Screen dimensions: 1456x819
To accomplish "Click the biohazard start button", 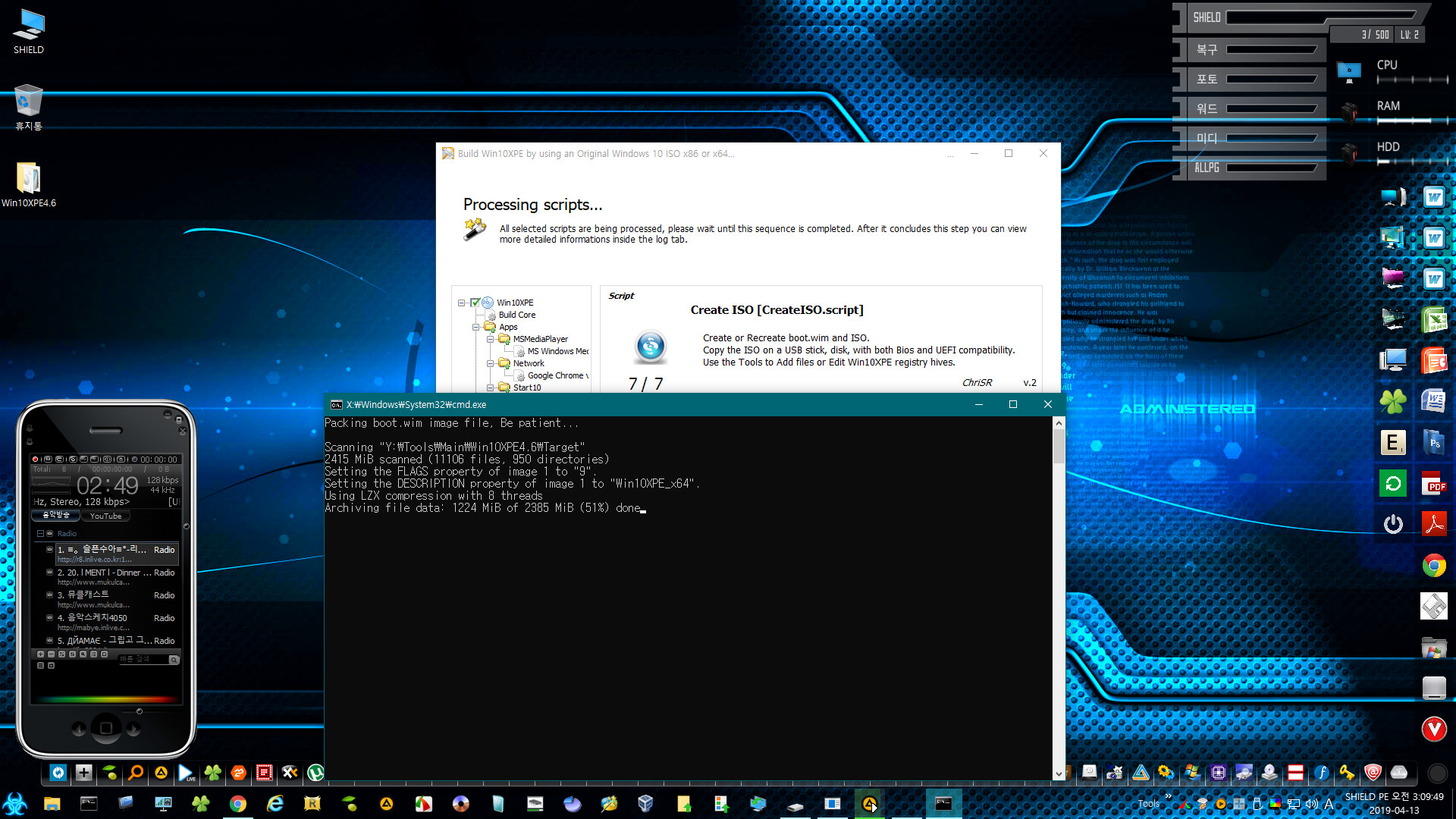I will pyautogui.click(x=15, y=804).
